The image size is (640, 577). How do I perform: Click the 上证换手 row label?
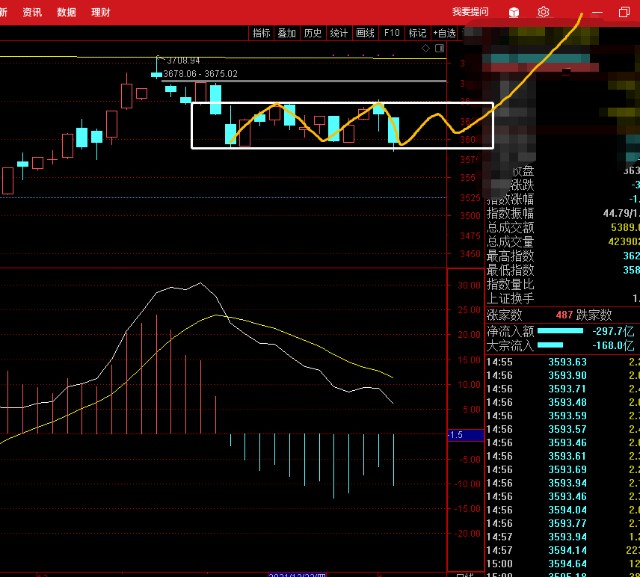[x=510, y=298]
